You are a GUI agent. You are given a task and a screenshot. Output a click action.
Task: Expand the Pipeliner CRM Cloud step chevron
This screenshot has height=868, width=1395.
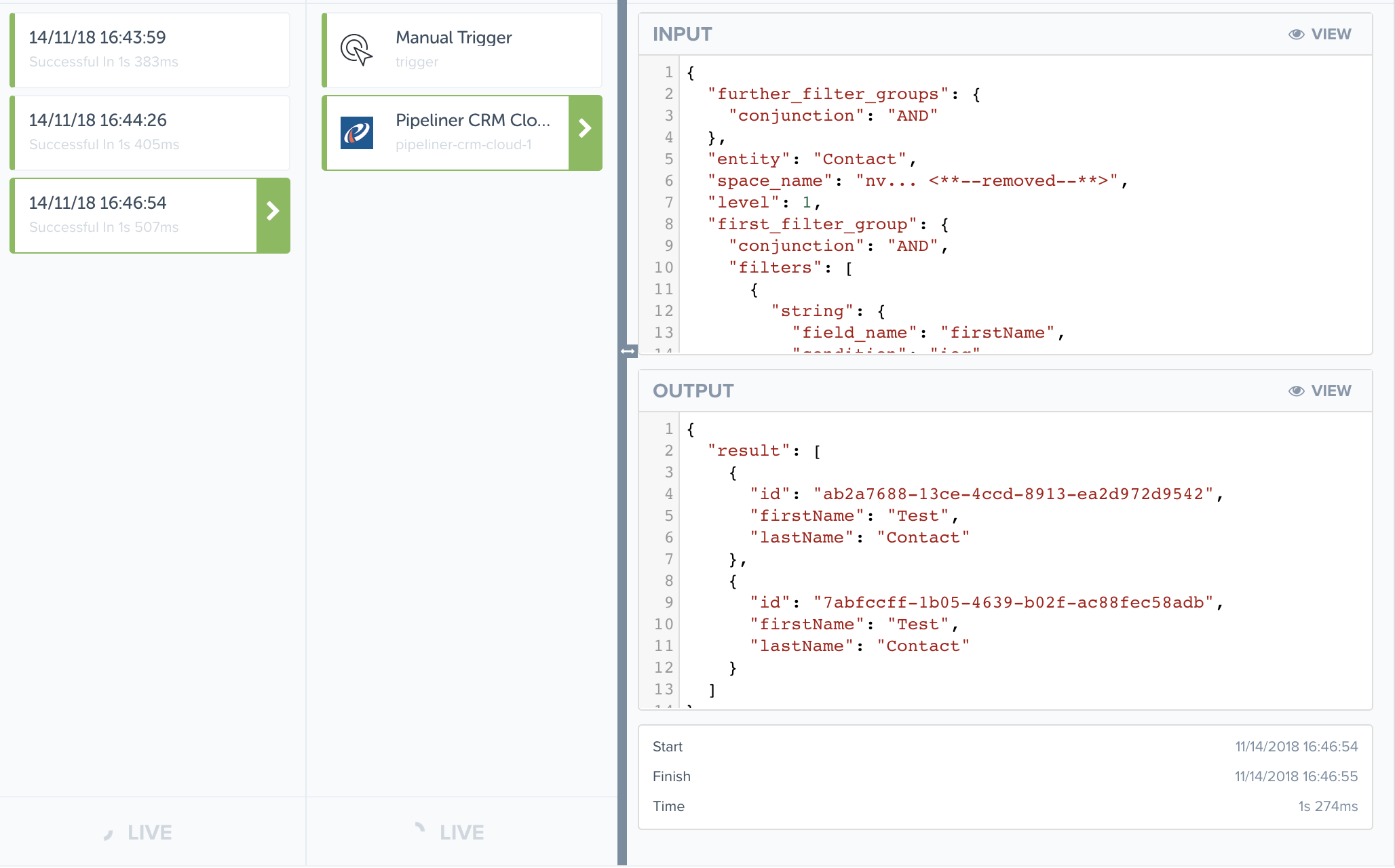[585, 129]
